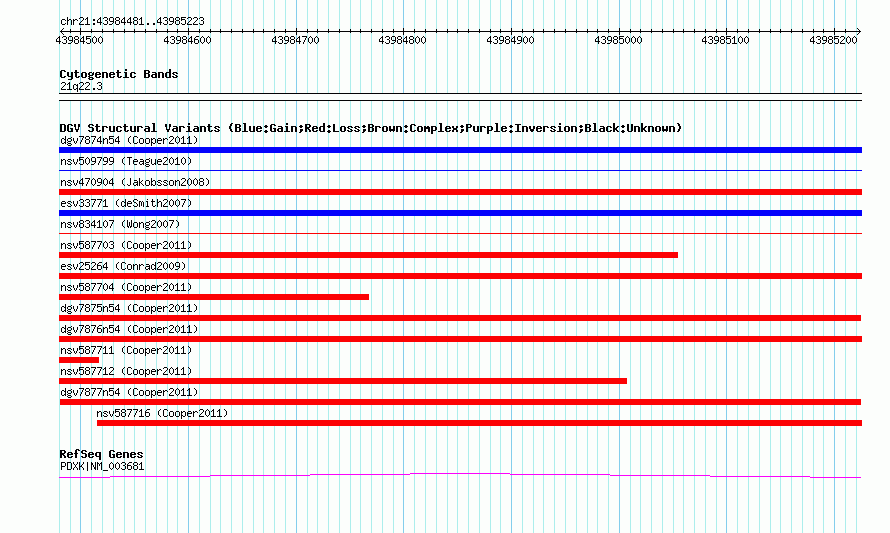Click the blue esv33771 gain bar
This screenshot has width=890, height=533.
coord(460,213)
